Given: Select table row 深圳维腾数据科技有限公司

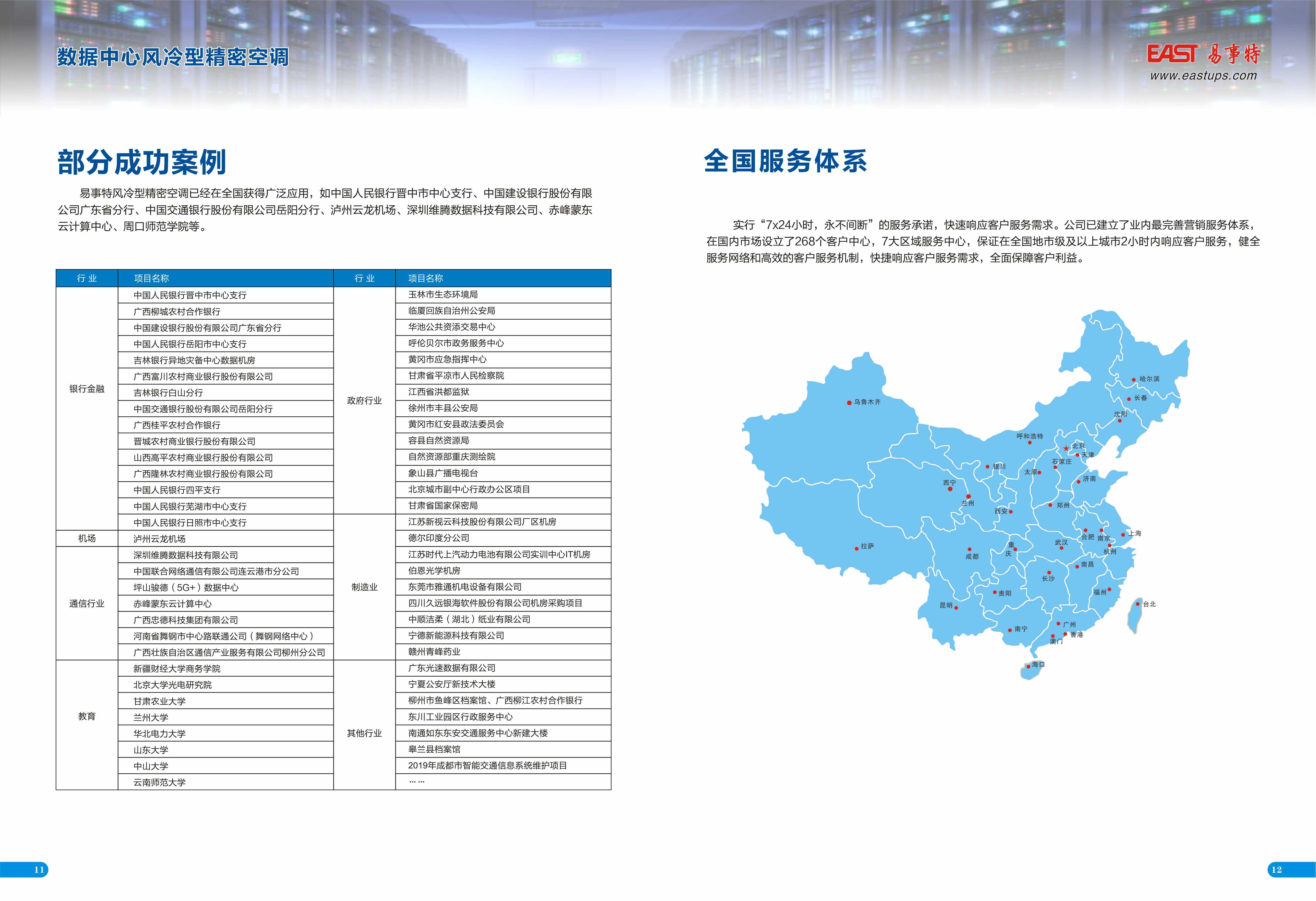Looking at the screenshot, I should click(x=225, y=555).
